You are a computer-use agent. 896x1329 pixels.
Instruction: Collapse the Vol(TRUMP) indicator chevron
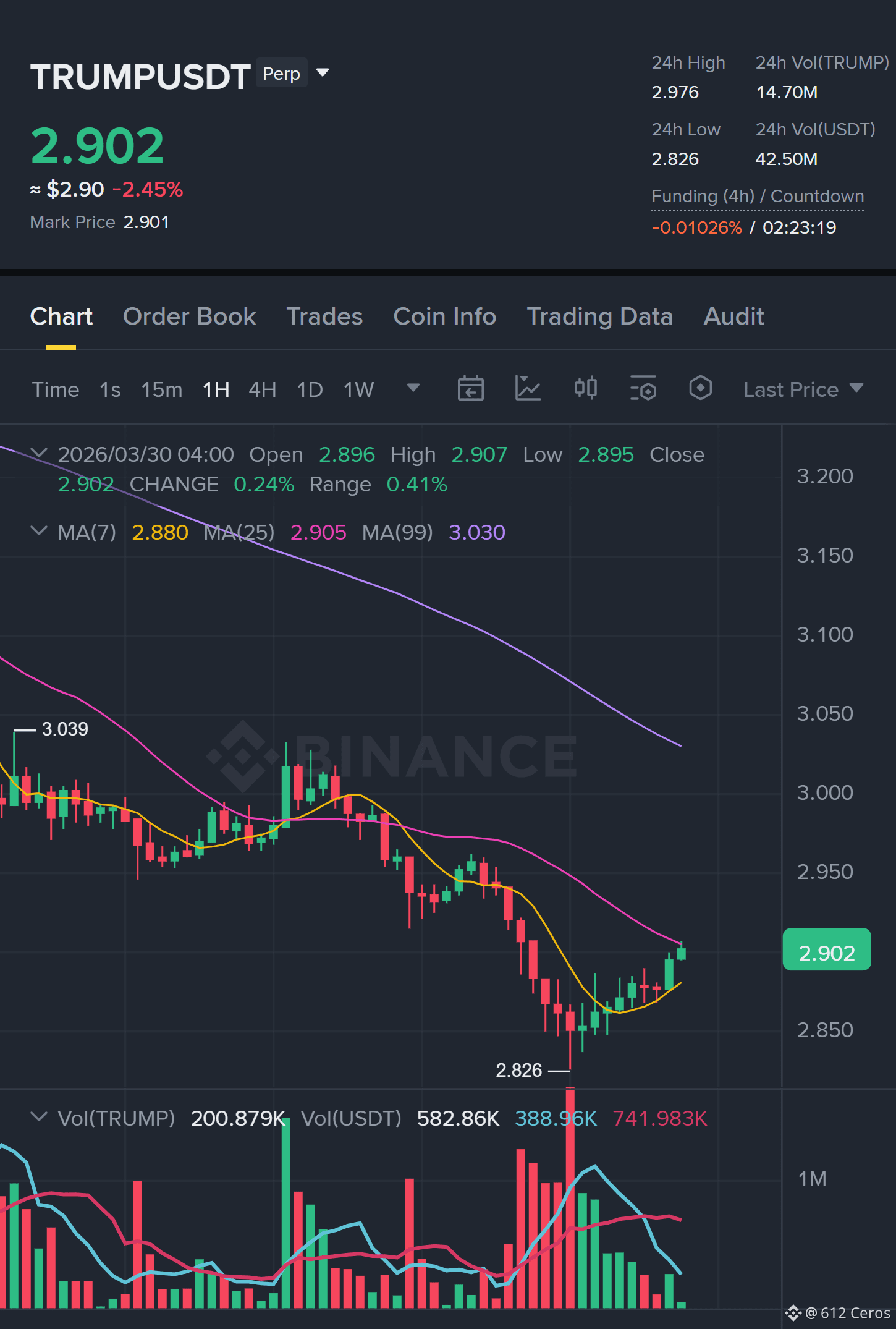pyautogui.click(x=38, y=1117)
